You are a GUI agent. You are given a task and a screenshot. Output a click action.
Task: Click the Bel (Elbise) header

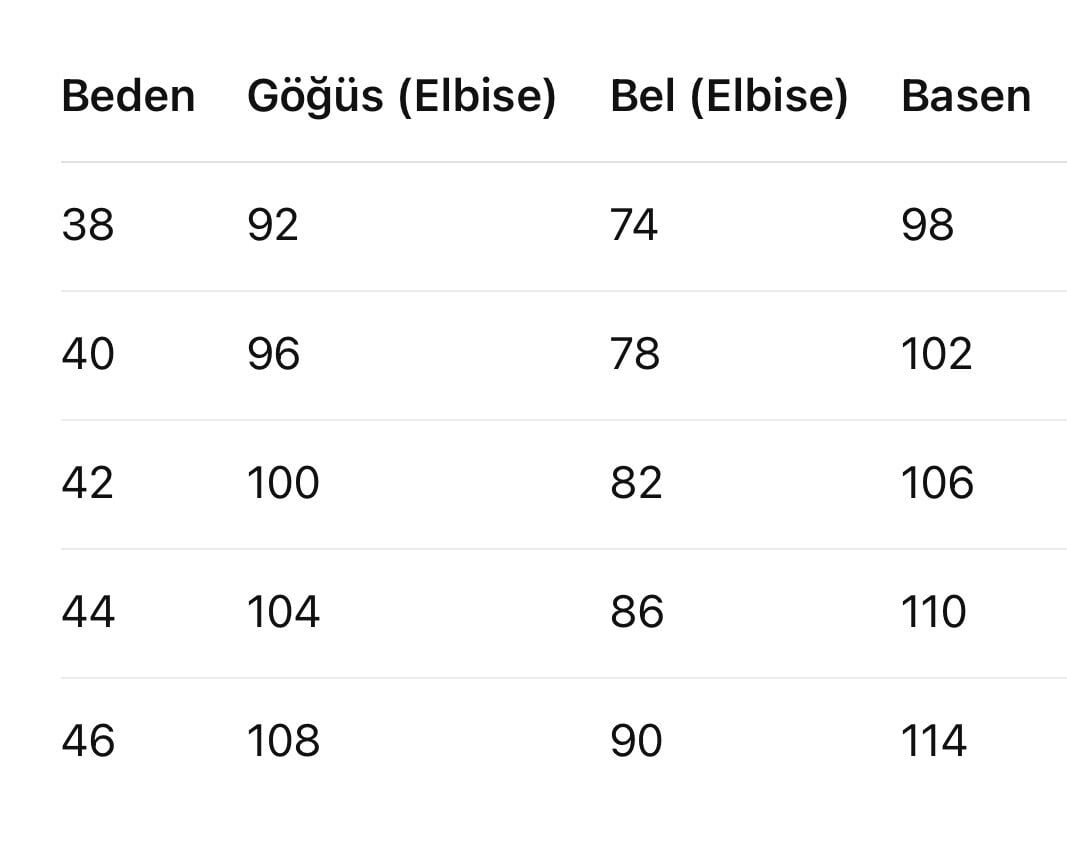pyautogui.click(x=729, y=97)
